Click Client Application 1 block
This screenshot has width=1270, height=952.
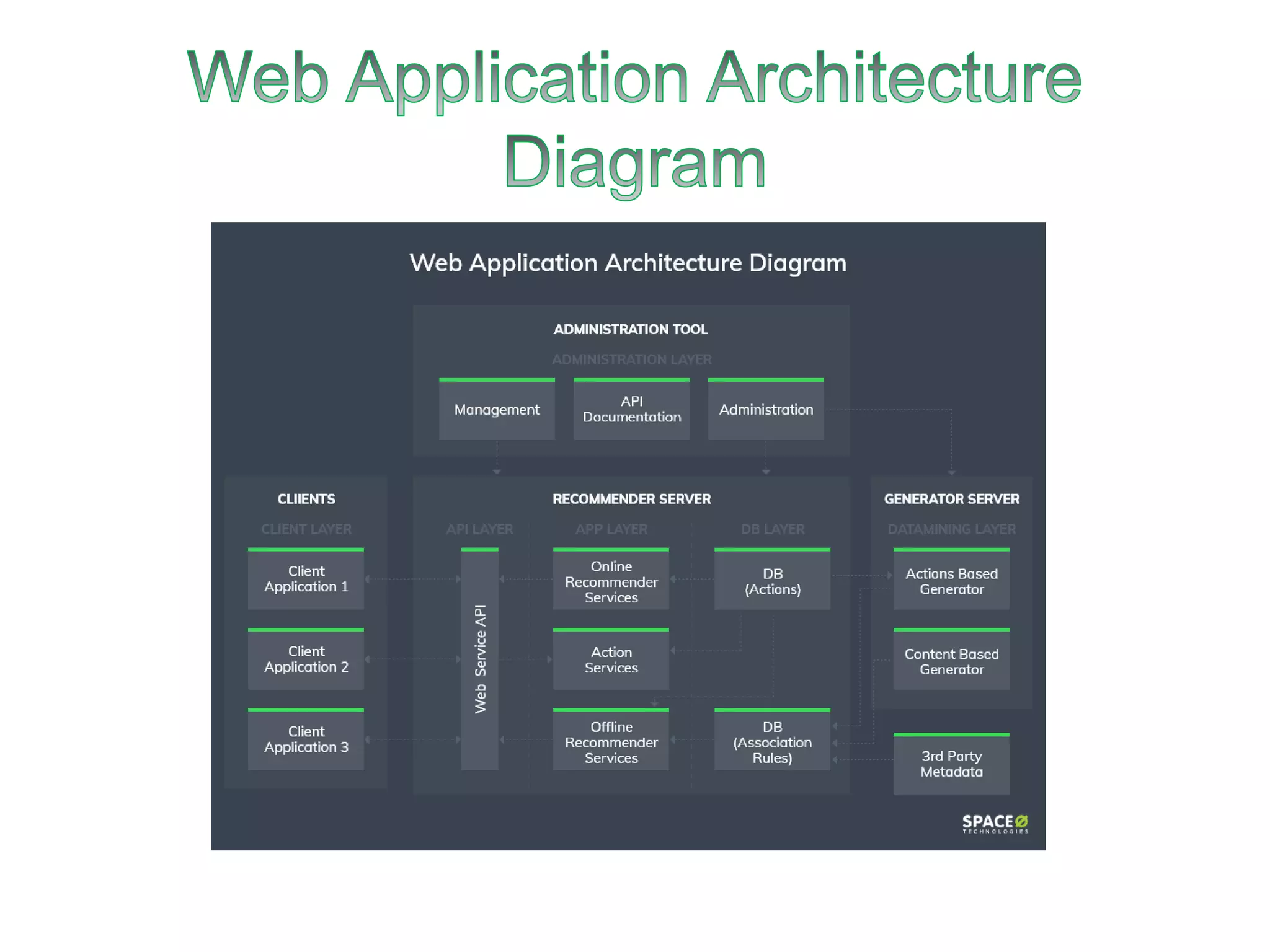click(x=306, y=579)
